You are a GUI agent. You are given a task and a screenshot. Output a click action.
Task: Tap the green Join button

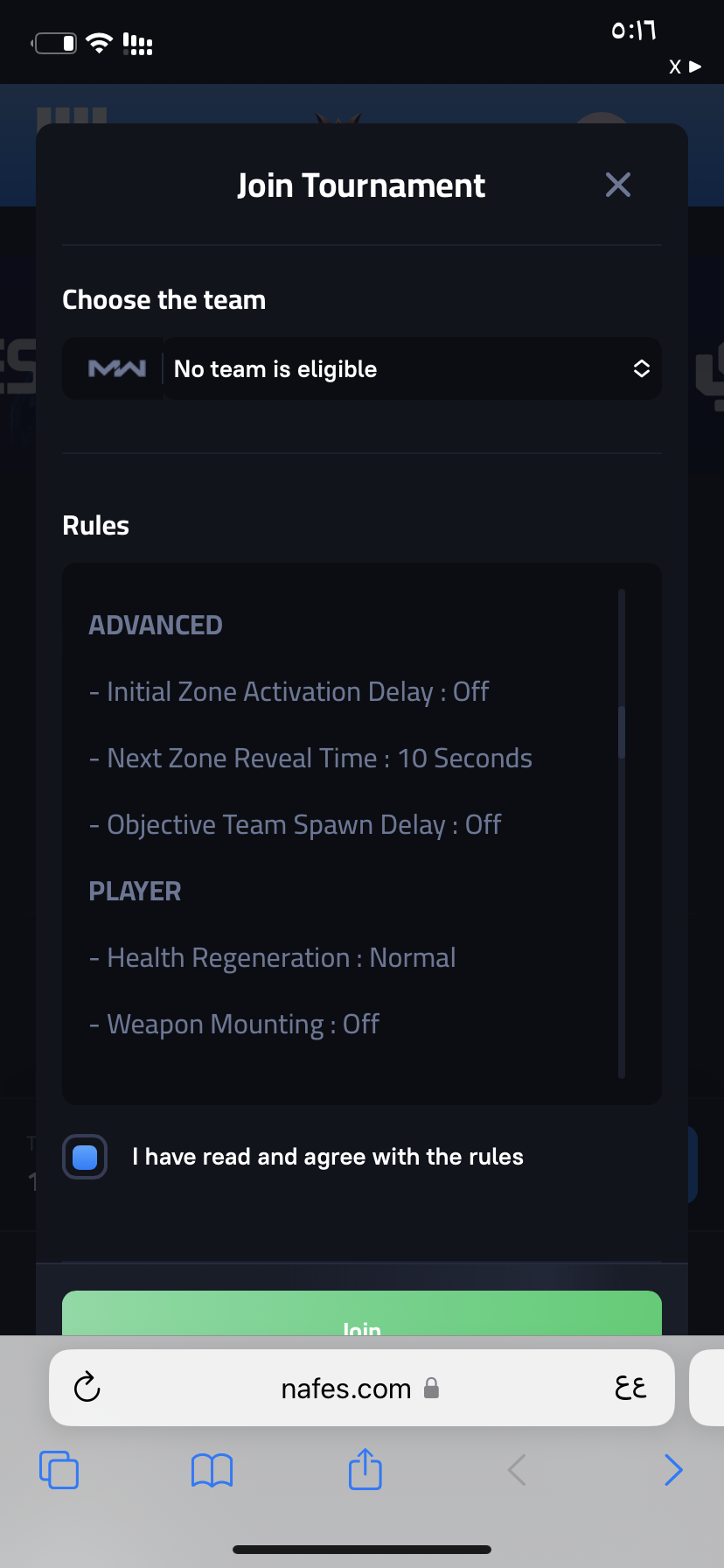[x=362, y=1313]
